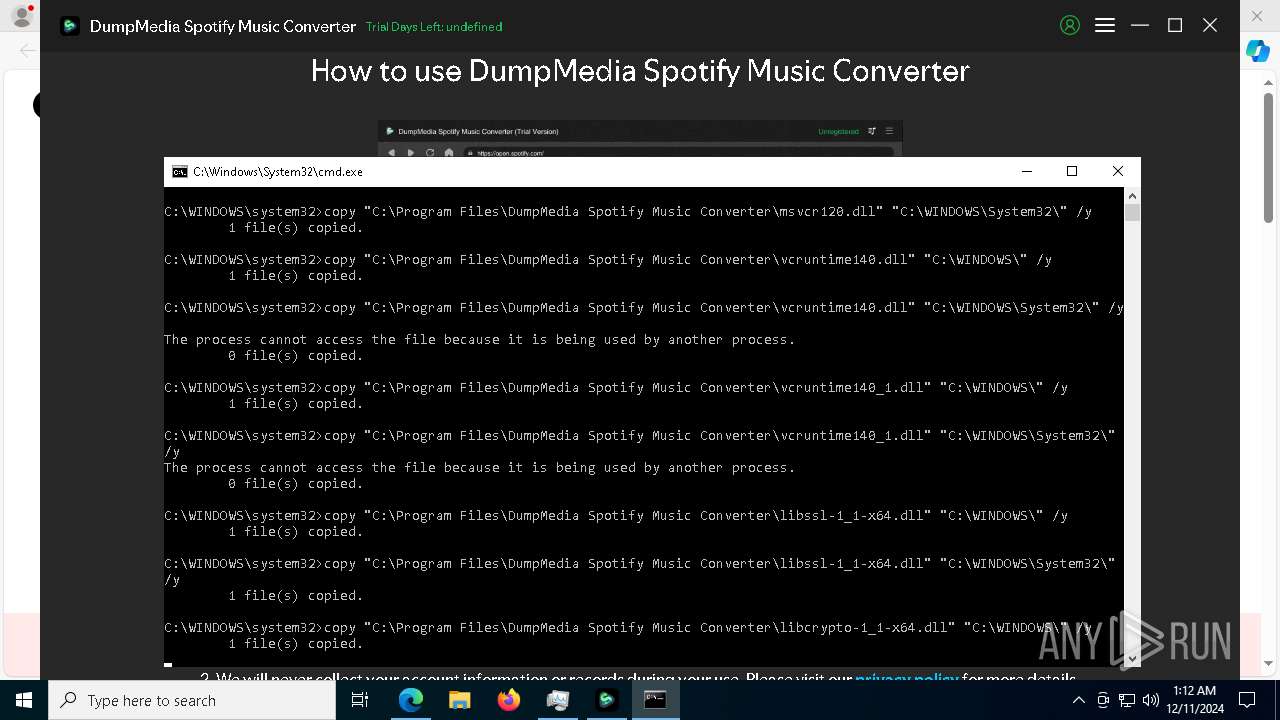
Task: Maximize the DumpMedia Spotify Music Converter window
Action: click(1175, 26)
